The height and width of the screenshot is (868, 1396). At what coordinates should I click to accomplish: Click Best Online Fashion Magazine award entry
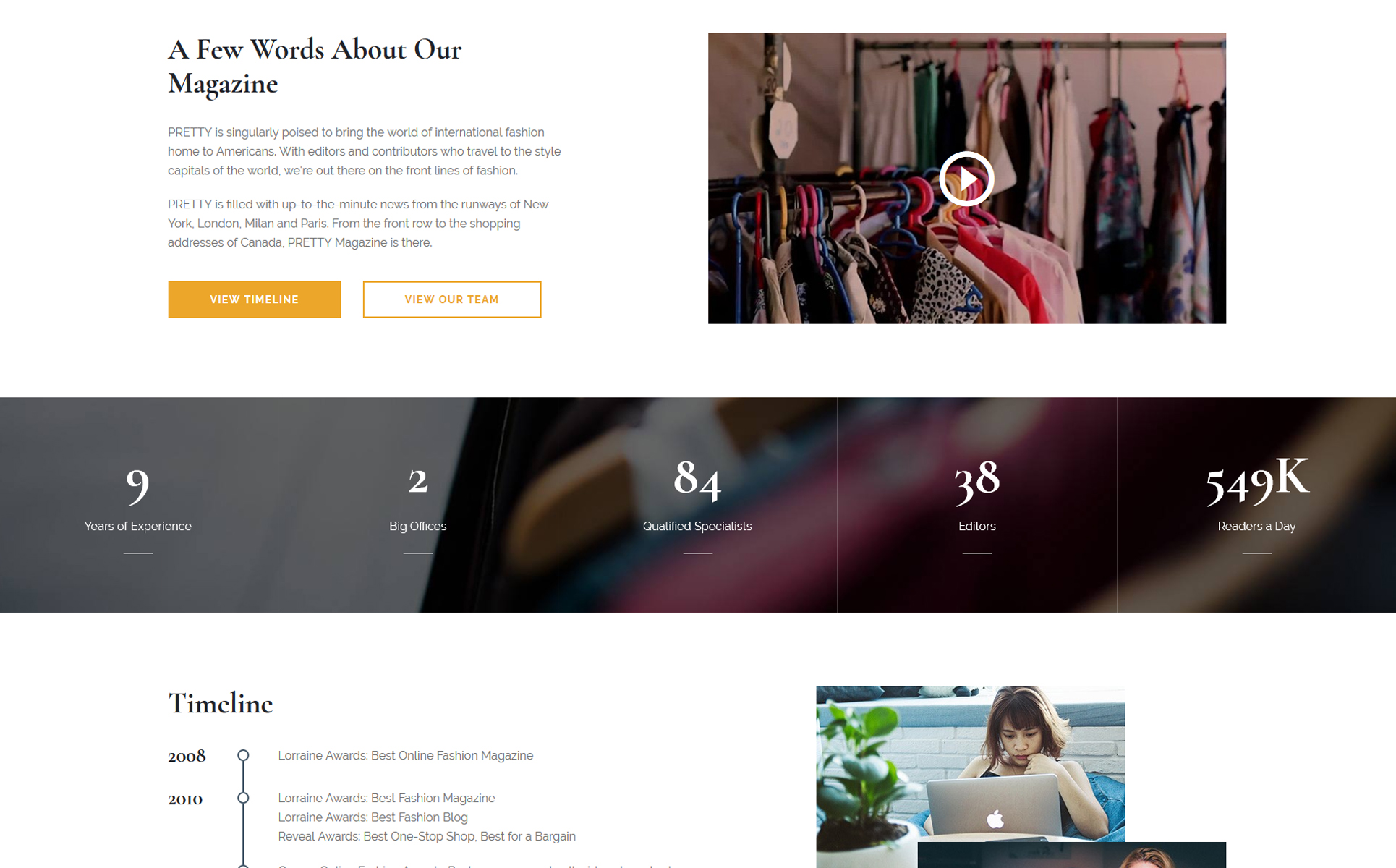coord(406,755)
